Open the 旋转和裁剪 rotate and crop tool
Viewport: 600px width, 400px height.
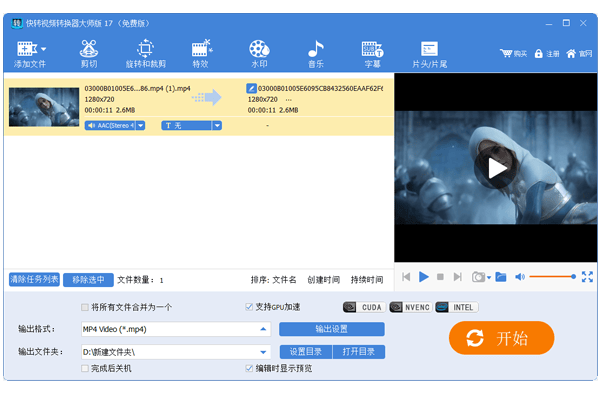145,54
